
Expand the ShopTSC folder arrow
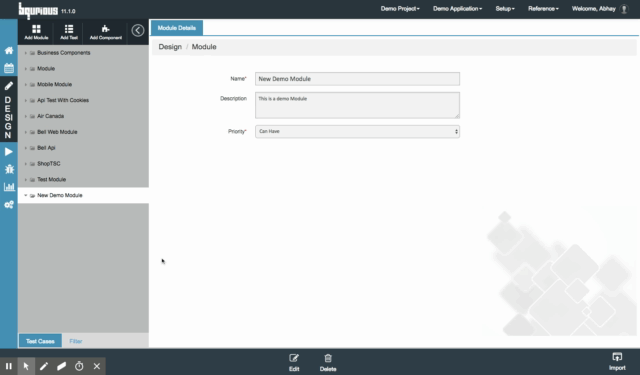click(x=25, y=164)
